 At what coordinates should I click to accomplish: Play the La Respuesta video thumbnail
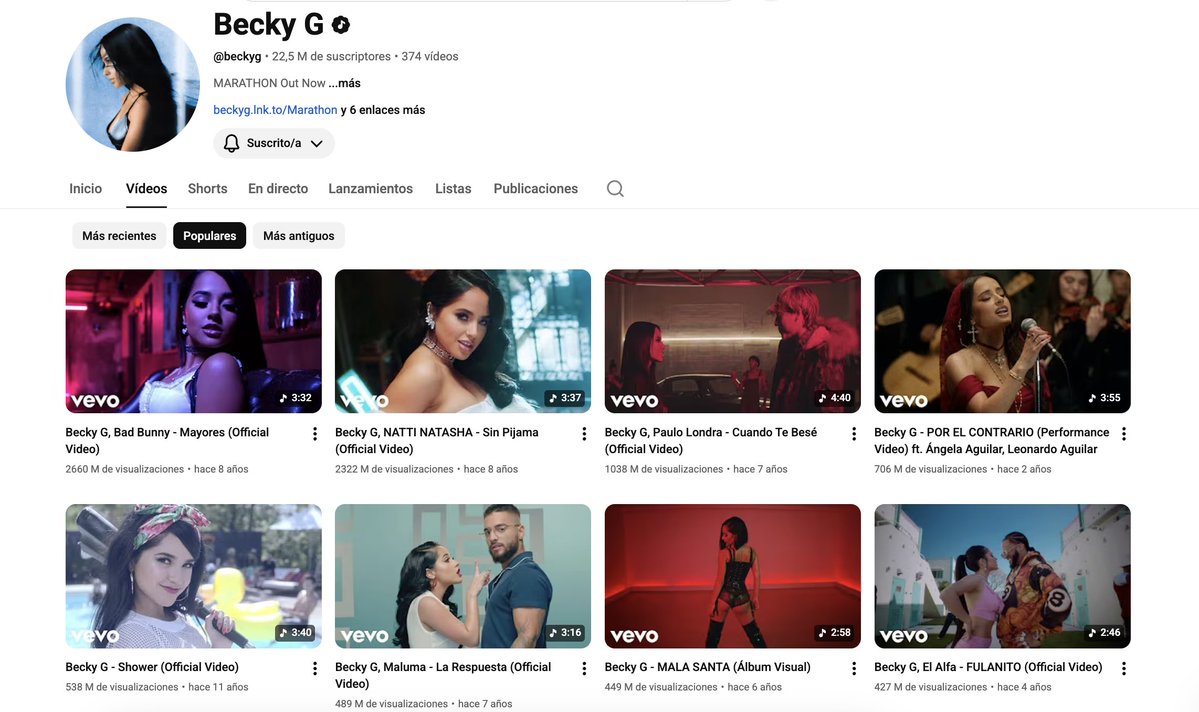pos(463,576)
